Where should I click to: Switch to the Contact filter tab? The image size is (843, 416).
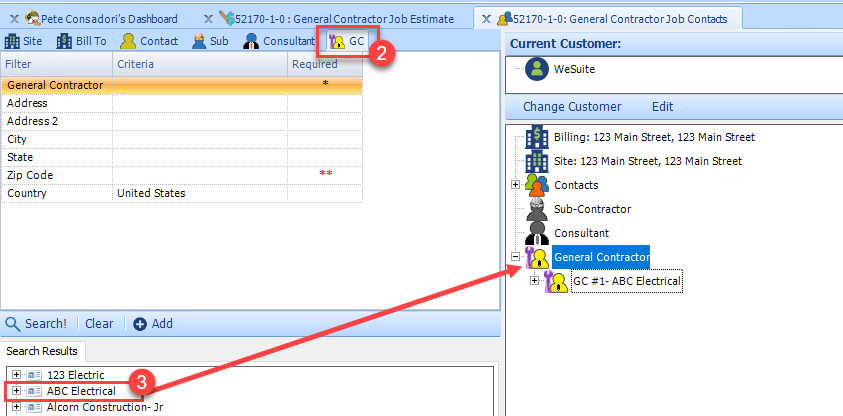pyautogui.click(x=149, y=41)
